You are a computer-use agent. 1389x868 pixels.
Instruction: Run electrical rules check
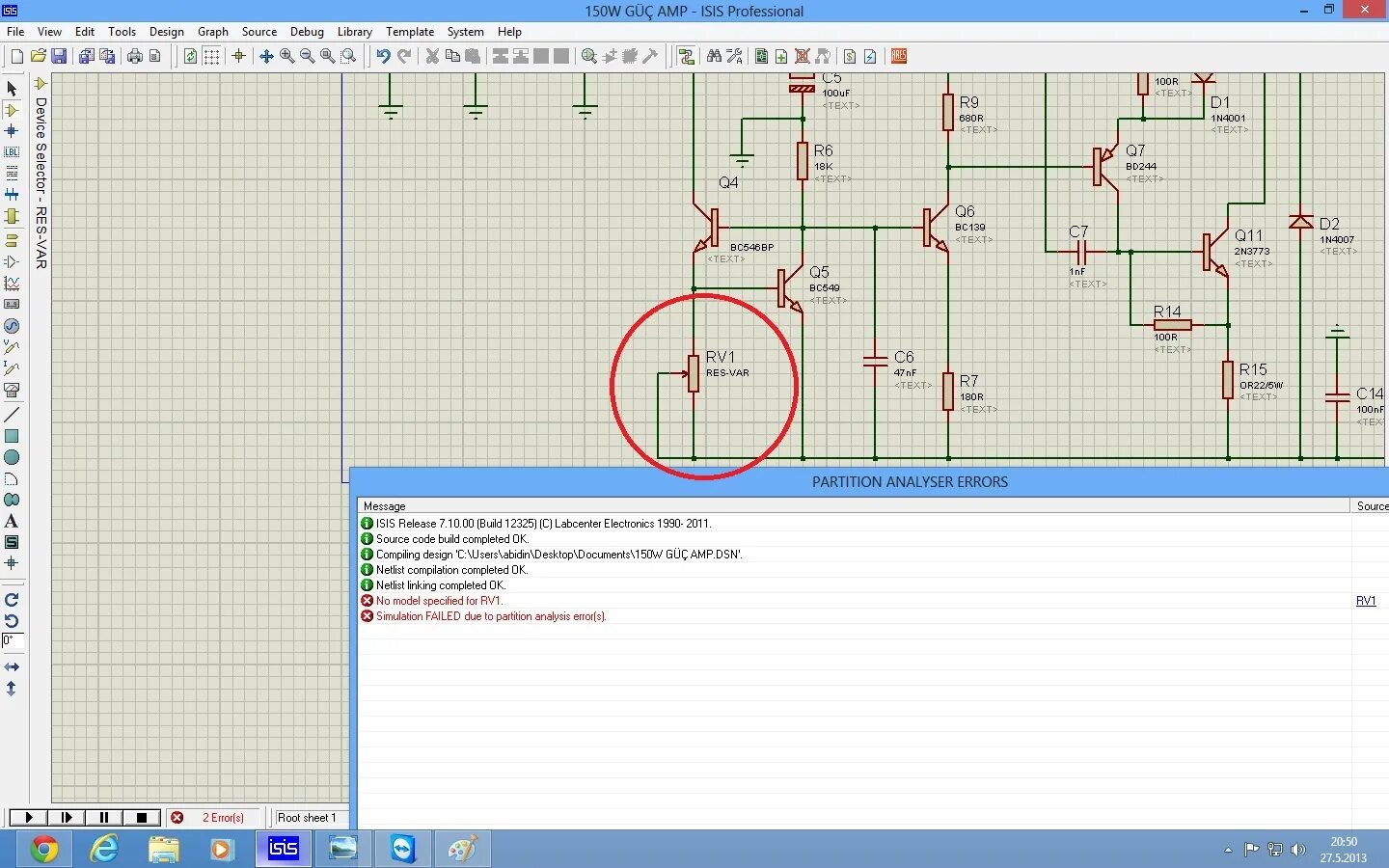click(870, 57)
